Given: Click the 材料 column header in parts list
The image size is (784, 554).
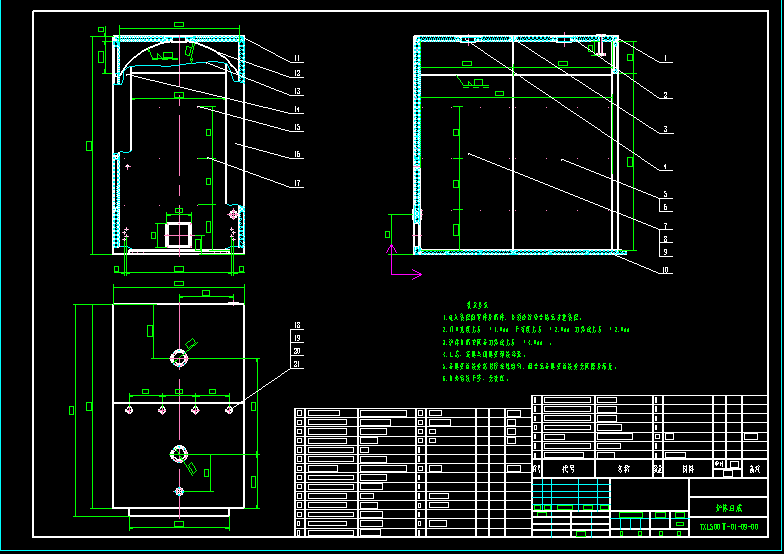Looking at the screenshot, I should (x=688, y=469).
